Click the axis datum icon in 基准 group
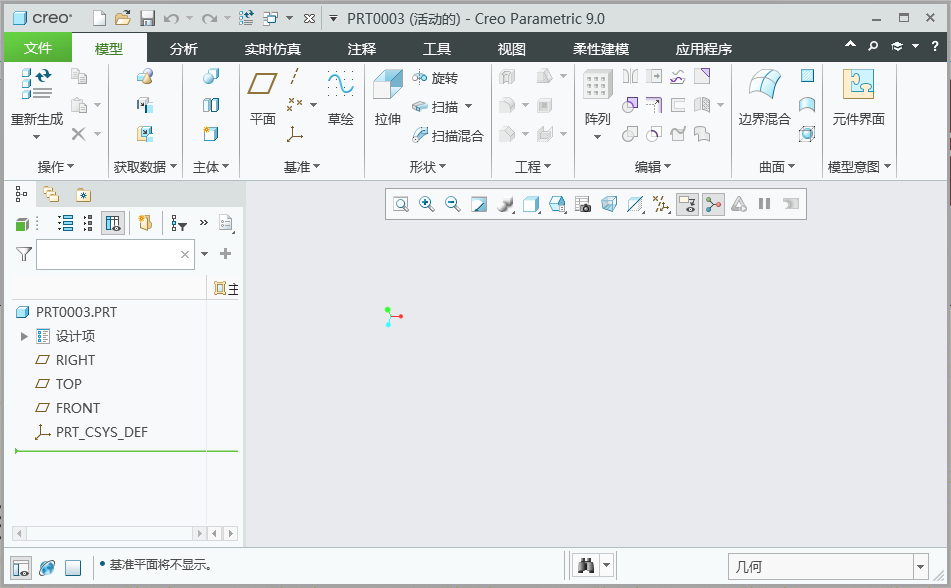The height and width of the screenshot is (588, 951). click(295, 76)
